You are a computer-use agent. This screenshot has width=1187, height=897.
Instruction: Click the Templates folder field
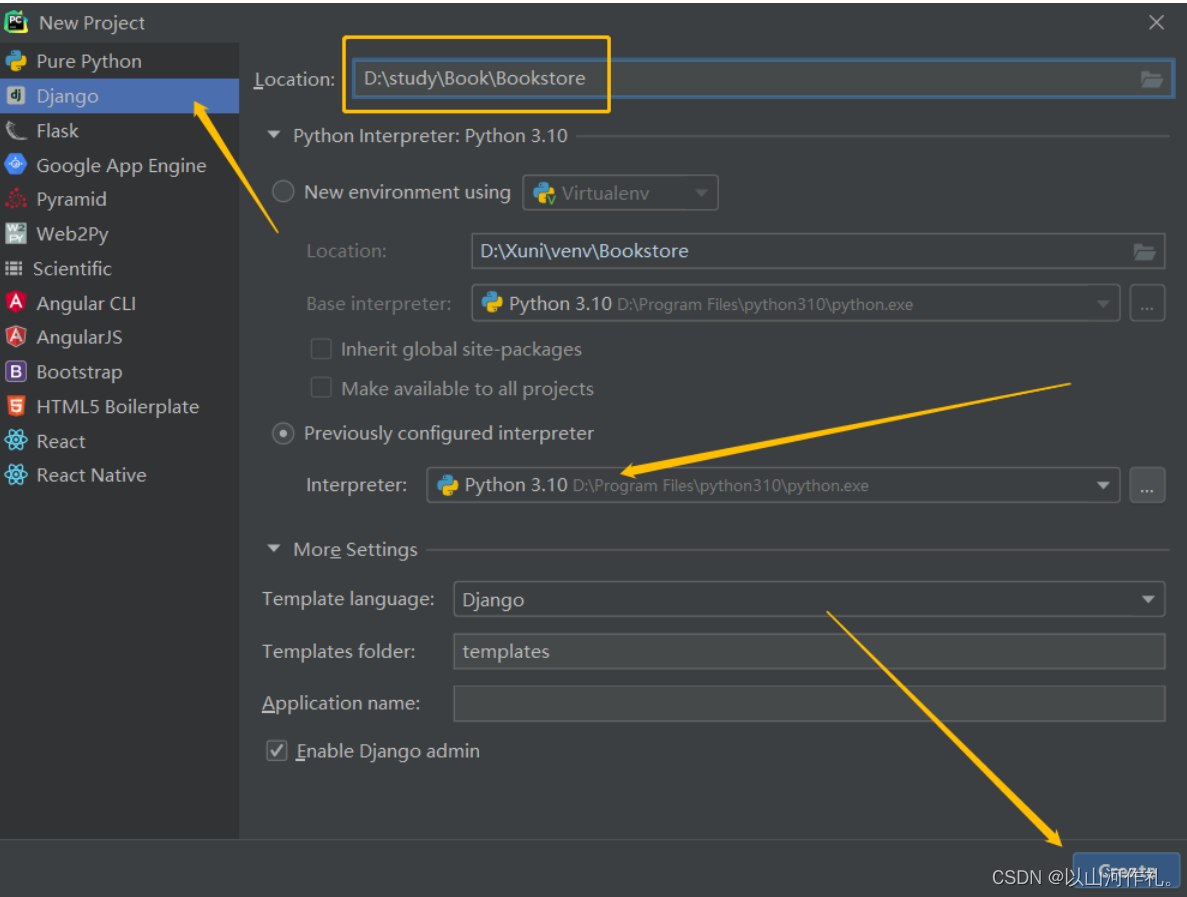pyautogui.click(x=808, y=652)
